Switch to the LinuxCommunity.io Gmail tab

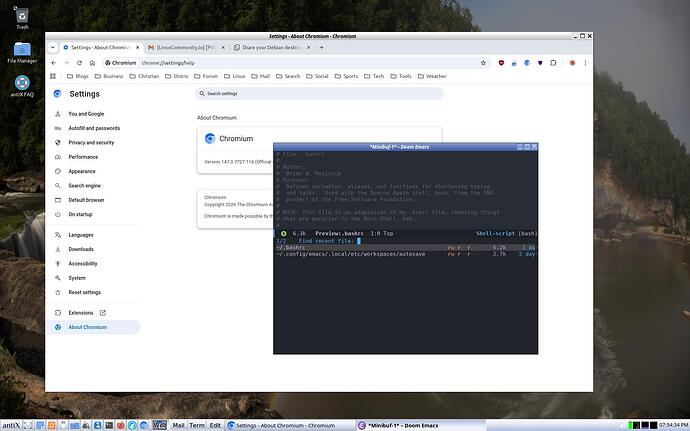(187, 47)
